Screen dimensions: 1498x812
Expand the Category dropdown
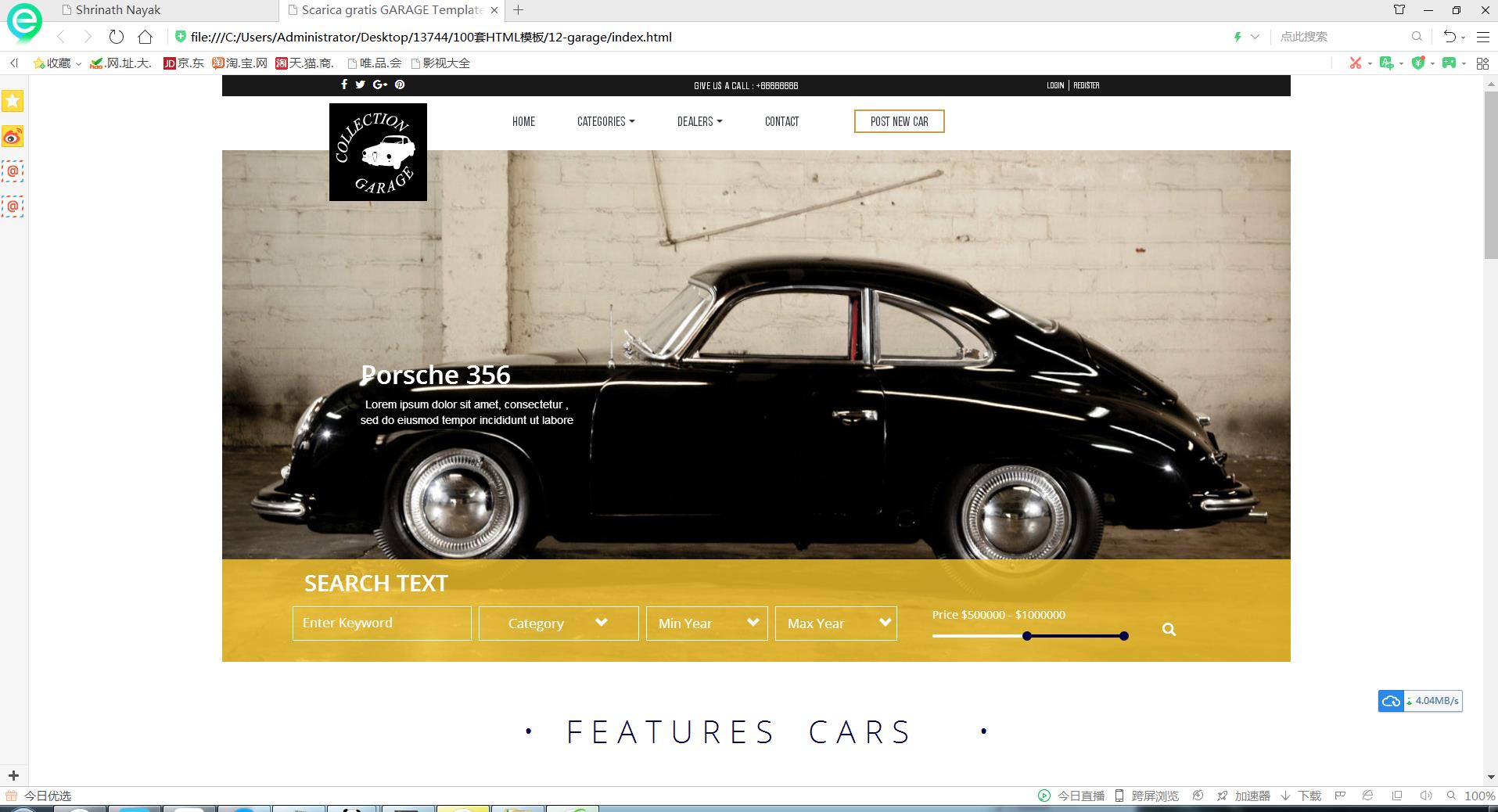tap(559, 623)
